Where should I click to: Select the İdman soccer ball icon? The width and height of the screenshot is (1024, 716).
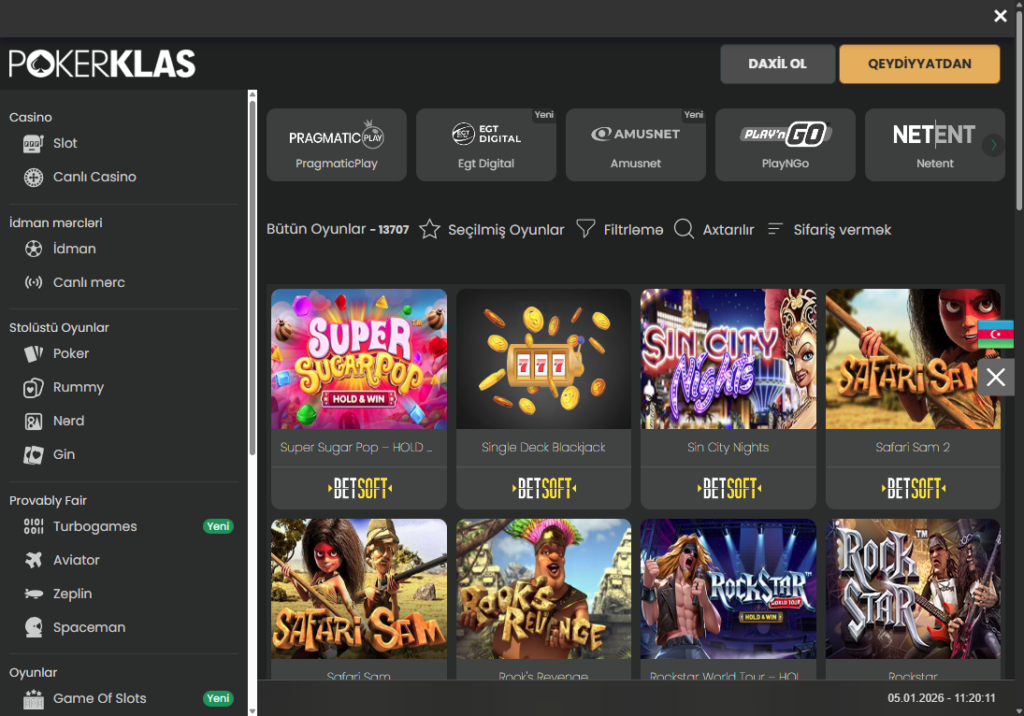[x=35, y=249]
